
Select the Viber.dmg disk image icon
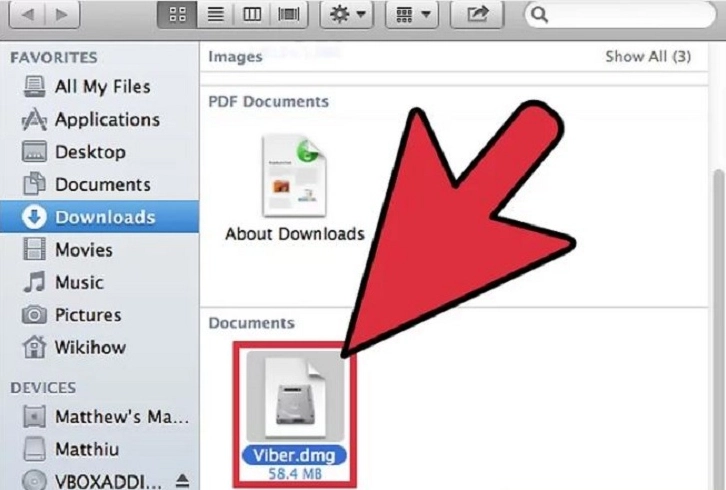[295, 395]
